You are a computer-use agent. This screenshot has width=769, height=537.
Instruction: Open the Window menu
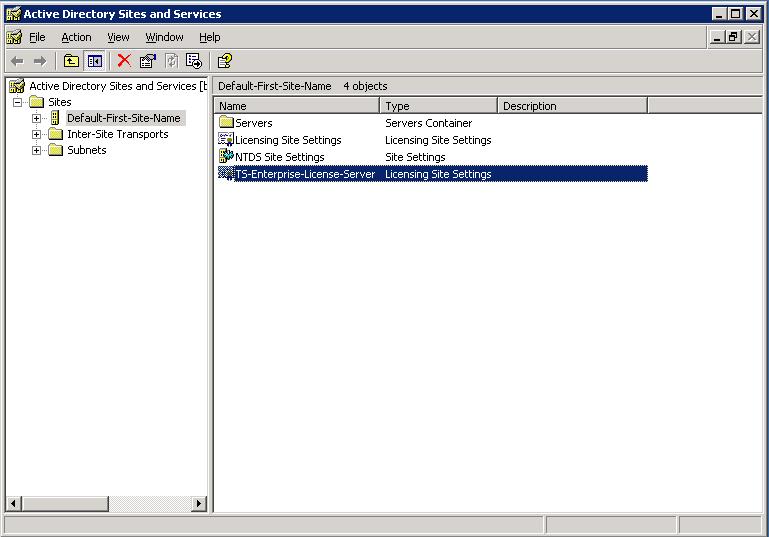pyautogui.click(x=164, y=37)
